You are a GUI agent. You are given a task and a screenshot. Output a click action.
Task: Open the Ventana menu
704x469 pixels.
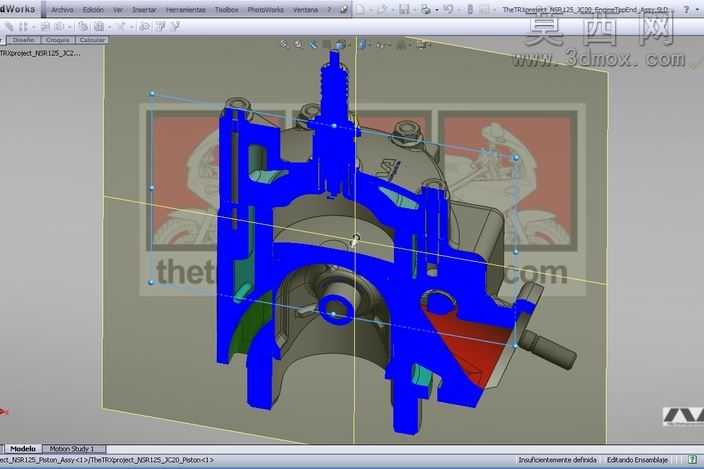click(x=305, y=9)
